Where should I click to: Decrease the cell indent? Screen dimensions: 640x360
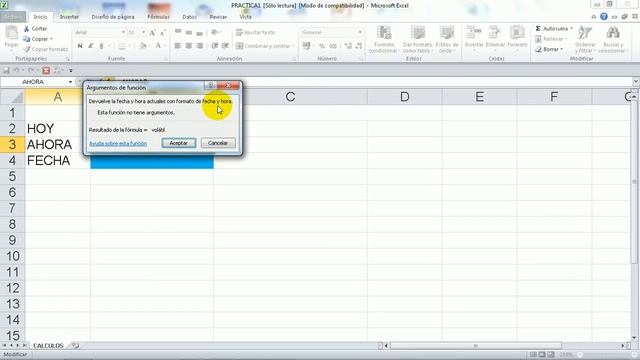point(215,46)
